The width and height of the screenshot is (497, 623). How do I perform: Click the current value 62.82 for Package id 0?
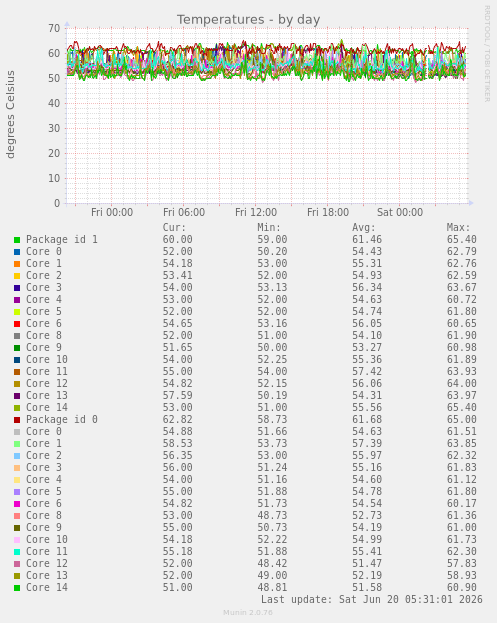[x=178, y=420]
